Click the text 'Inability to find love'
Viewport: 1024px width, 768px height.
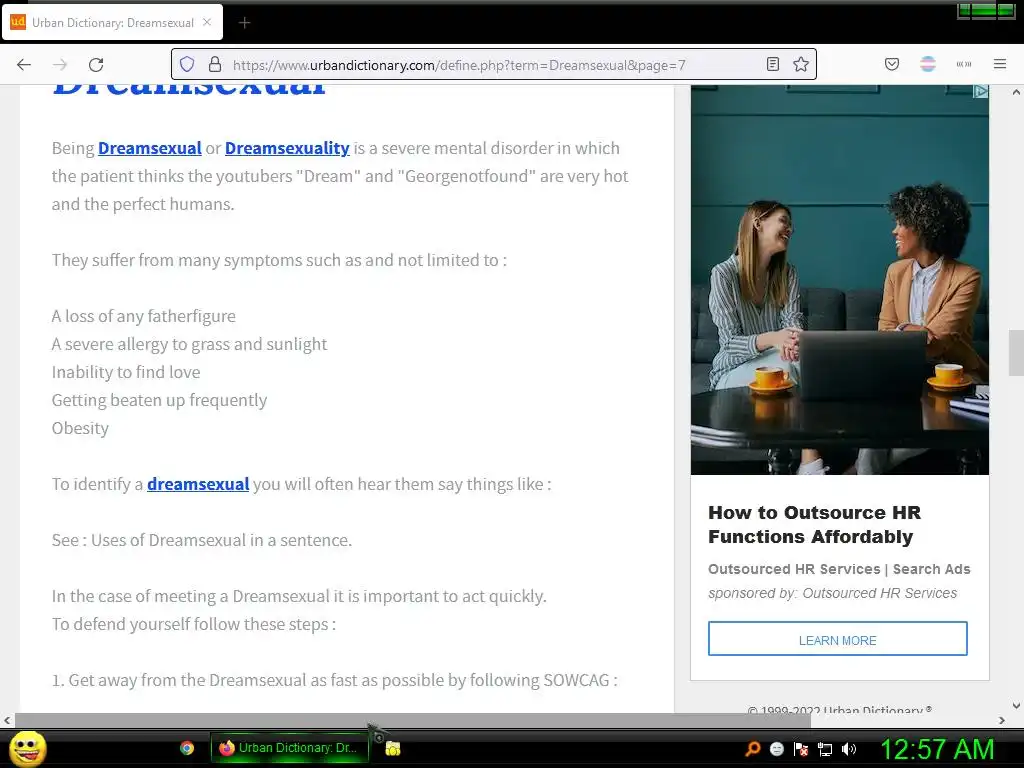(x=126, y=372)
